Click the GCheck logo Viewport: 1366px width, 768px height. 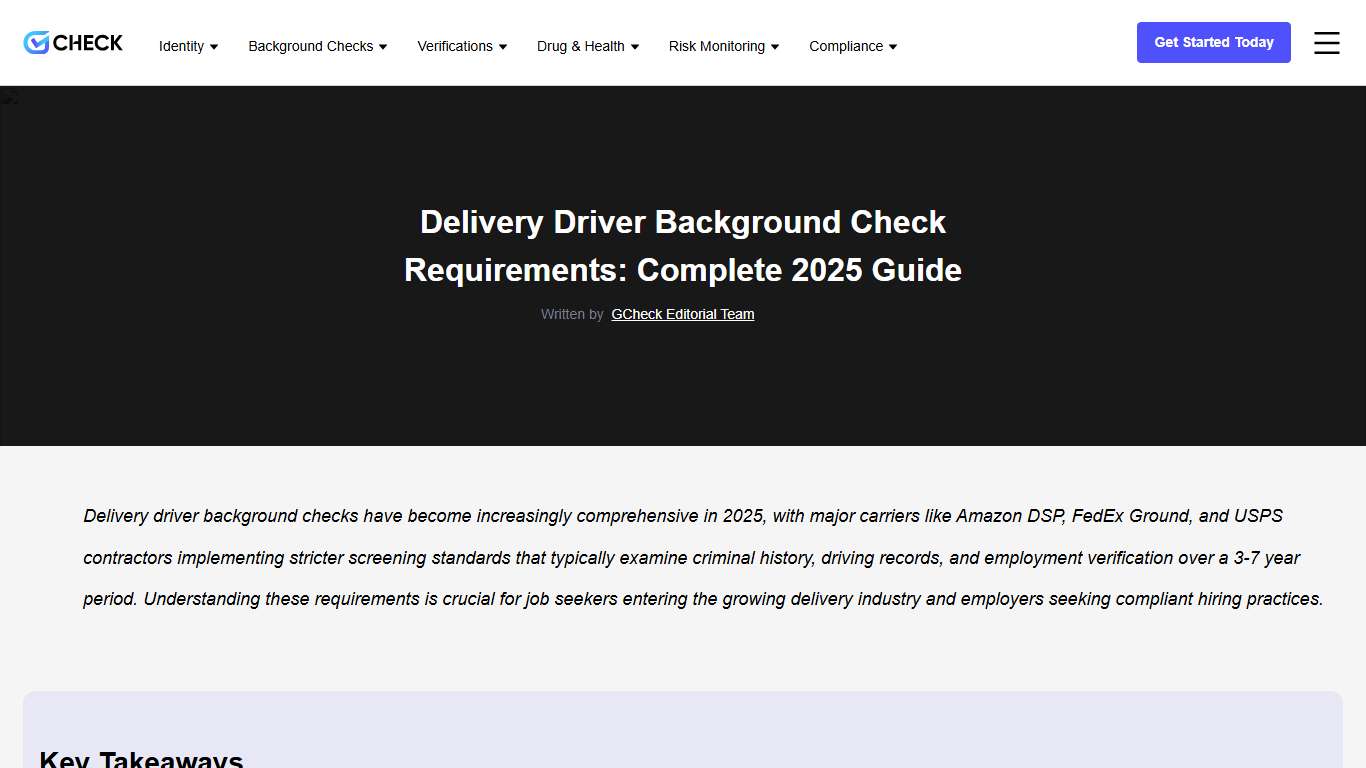tap(72, 42)
